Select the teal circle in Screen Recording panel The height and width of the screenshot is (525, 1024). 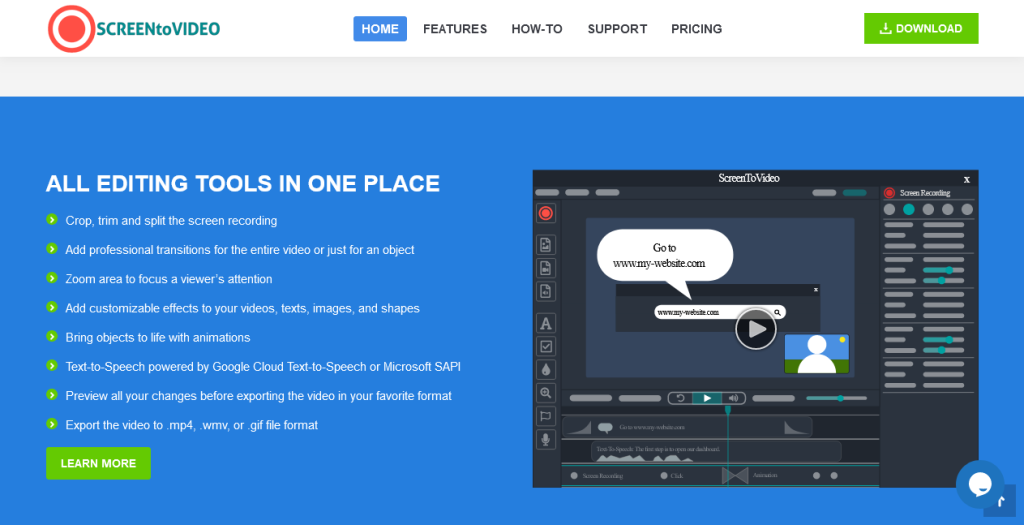point(909,210)
